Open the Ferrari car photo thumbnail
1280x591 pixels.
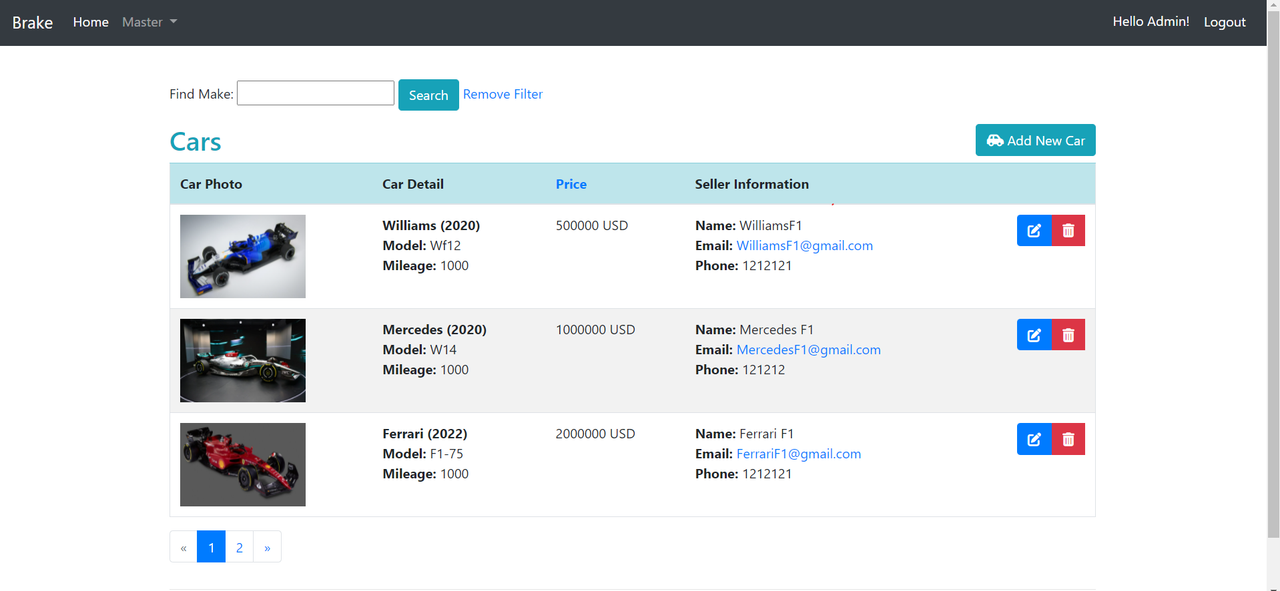tap(243, 464)
